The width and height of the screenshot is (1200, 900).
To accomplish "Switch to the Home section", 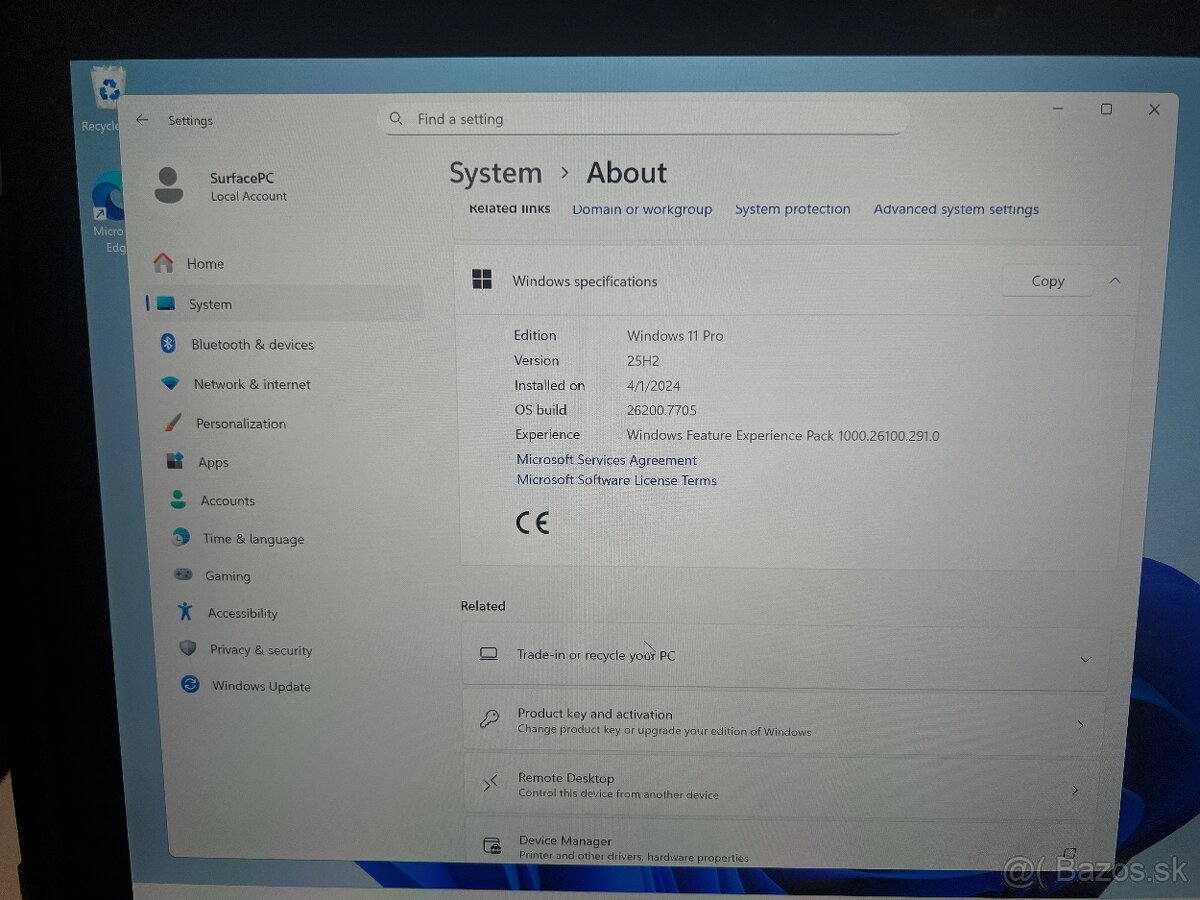I will tap(205, 263).
